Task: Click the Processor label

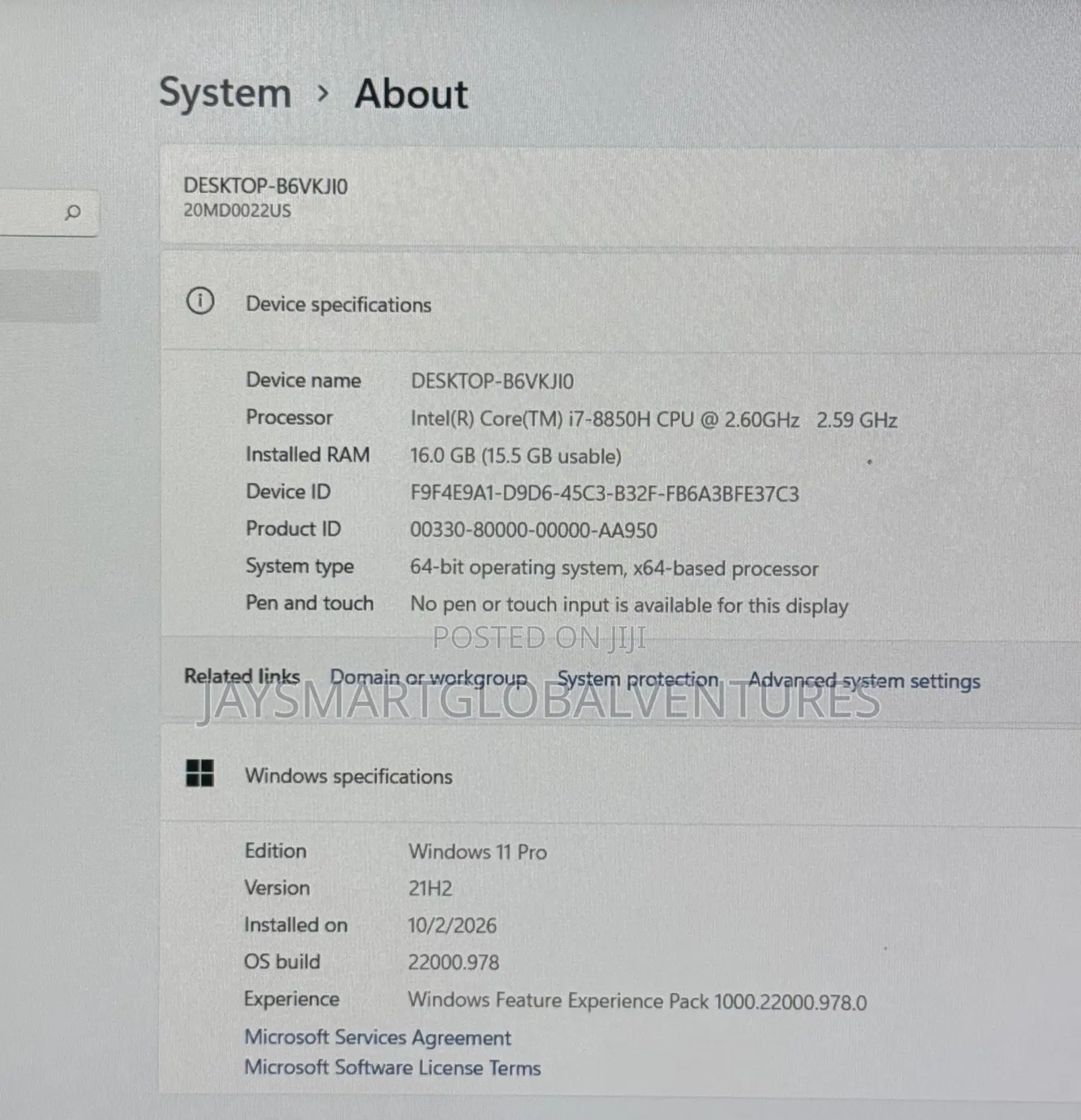Action: coord(289,417)
